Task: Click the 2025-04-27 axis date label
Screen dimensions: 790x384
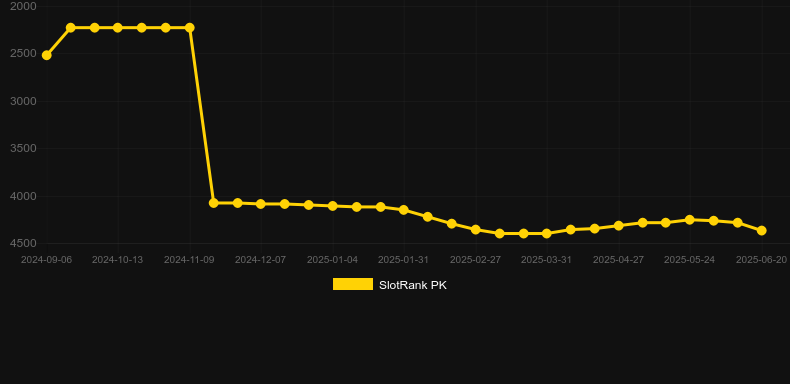Action: [619, 260]
